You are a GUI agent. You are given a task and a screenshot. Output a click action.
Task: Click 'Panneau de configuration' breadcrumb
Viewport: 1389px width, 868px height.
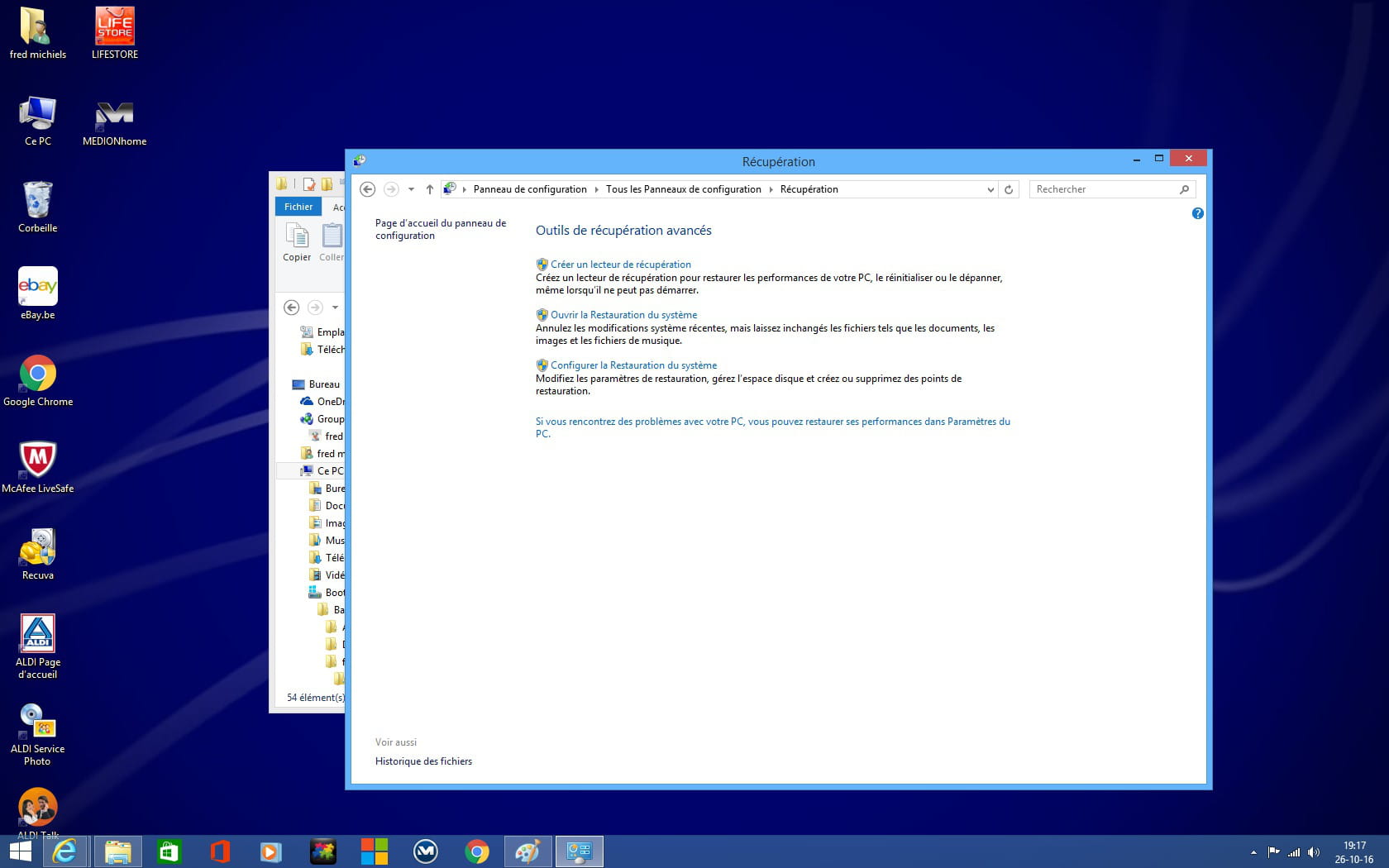pyautogui.click(x=530, y=189)
